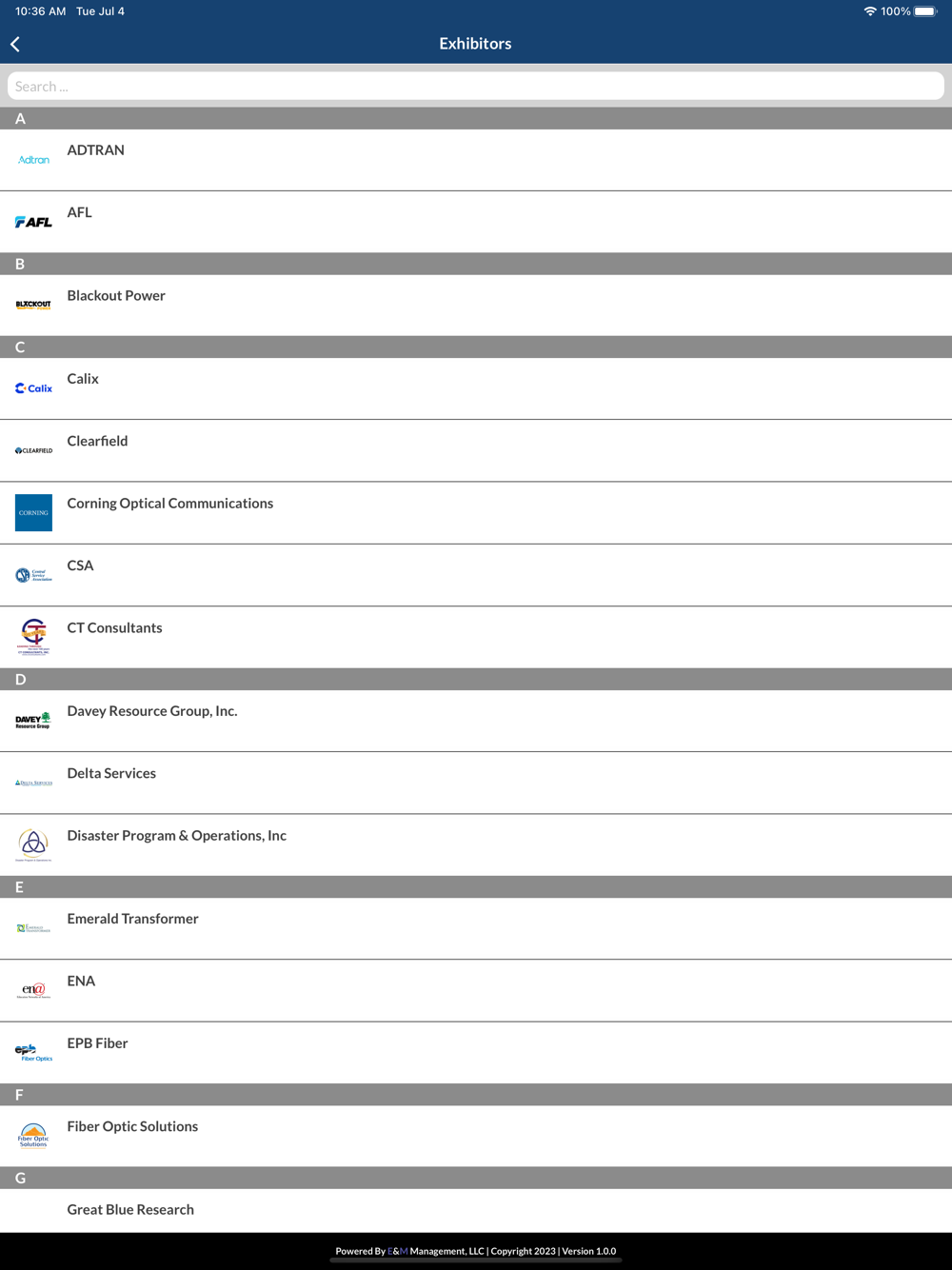Tap the blue Corning logo
952x1270 pixels.
(33, 513)
